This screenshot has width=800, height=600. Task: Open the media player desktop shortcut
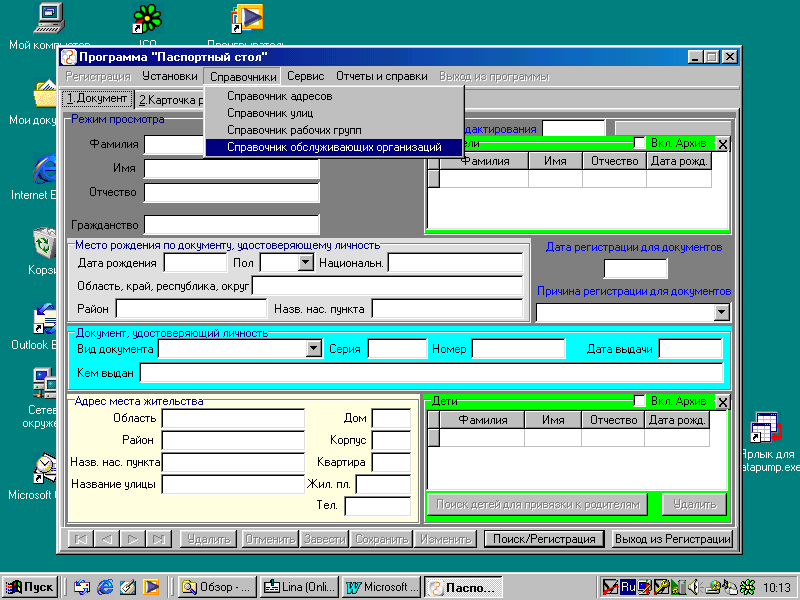247,19
